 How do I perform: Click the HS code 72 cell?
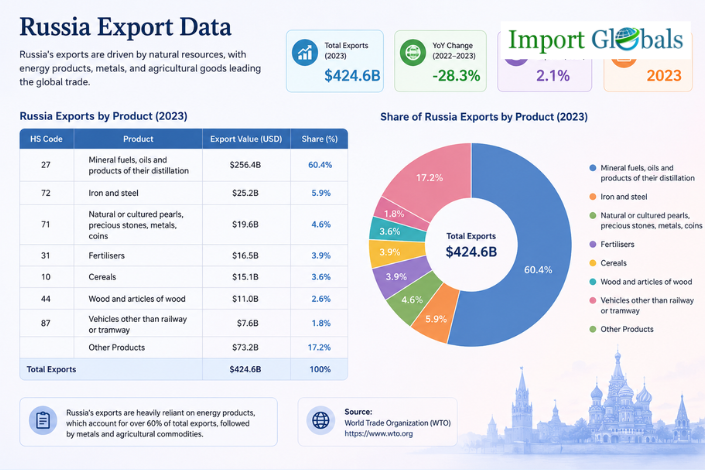click(46, 193)
